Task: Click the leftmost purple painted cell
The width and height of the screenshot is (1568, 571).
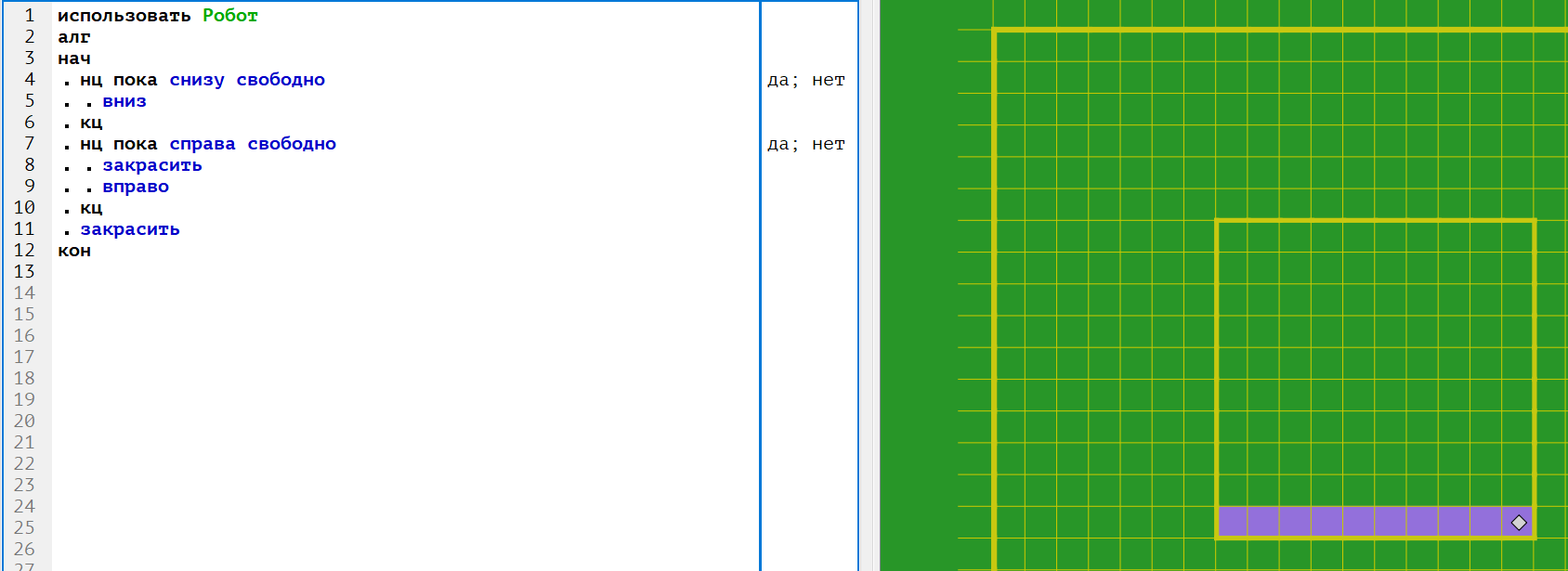Action: 1233,522
